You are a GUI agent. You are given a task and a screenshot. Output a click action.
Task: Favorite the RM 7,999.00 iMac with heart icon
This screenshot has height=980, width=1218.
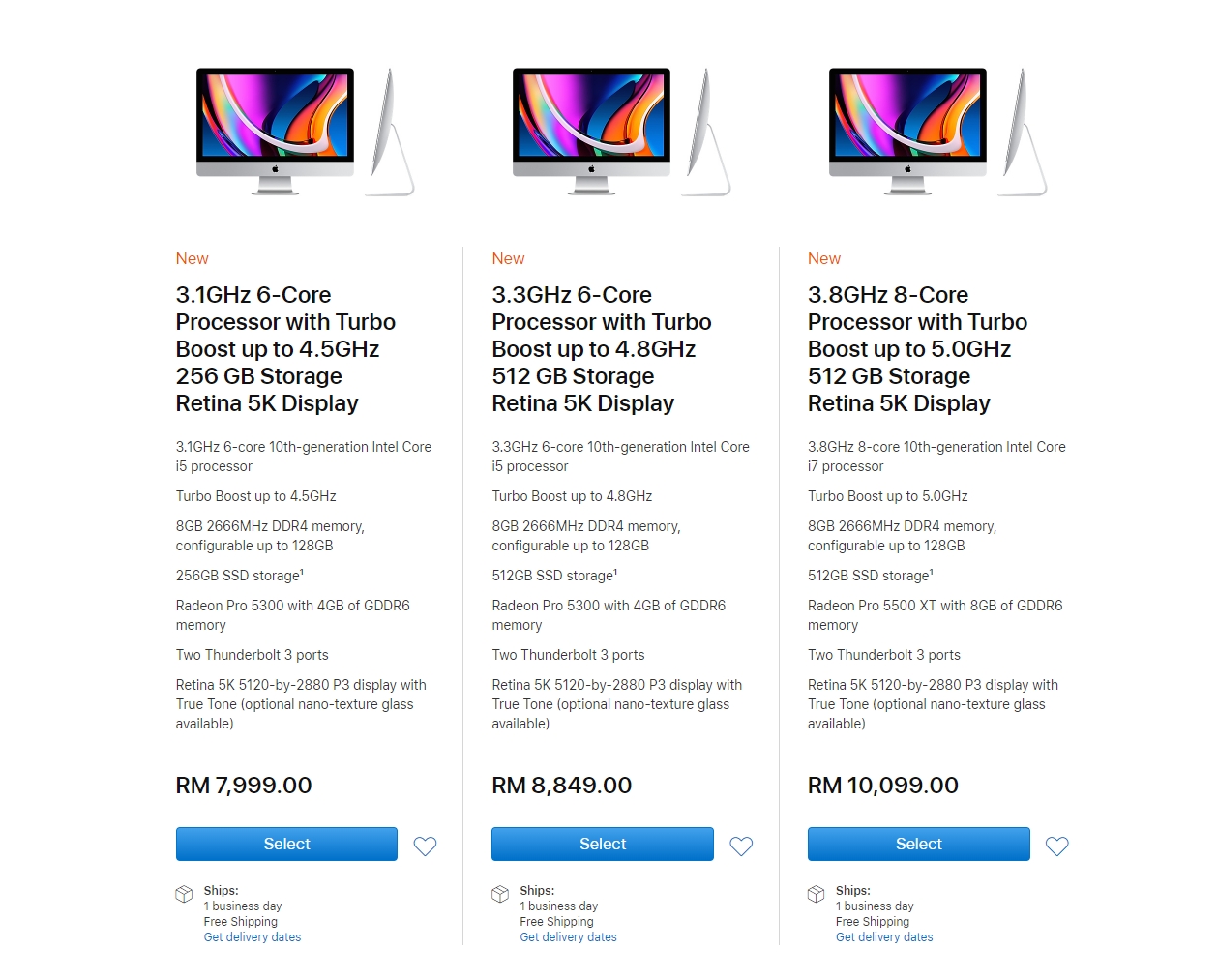[x=425, y=846]
